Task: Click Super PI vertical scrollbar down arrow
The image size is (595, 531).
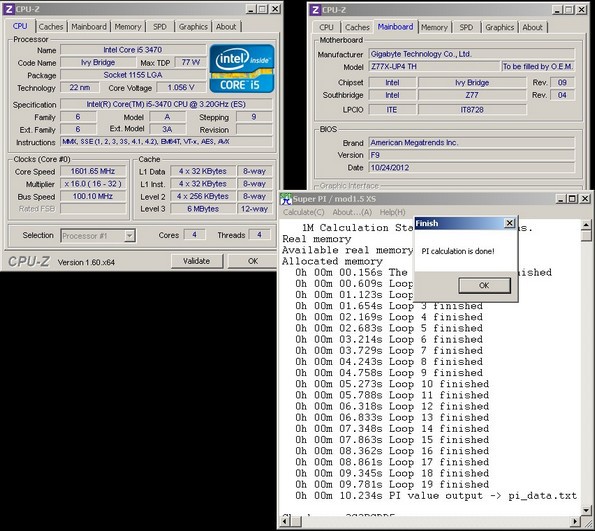Action: point(586,511)
